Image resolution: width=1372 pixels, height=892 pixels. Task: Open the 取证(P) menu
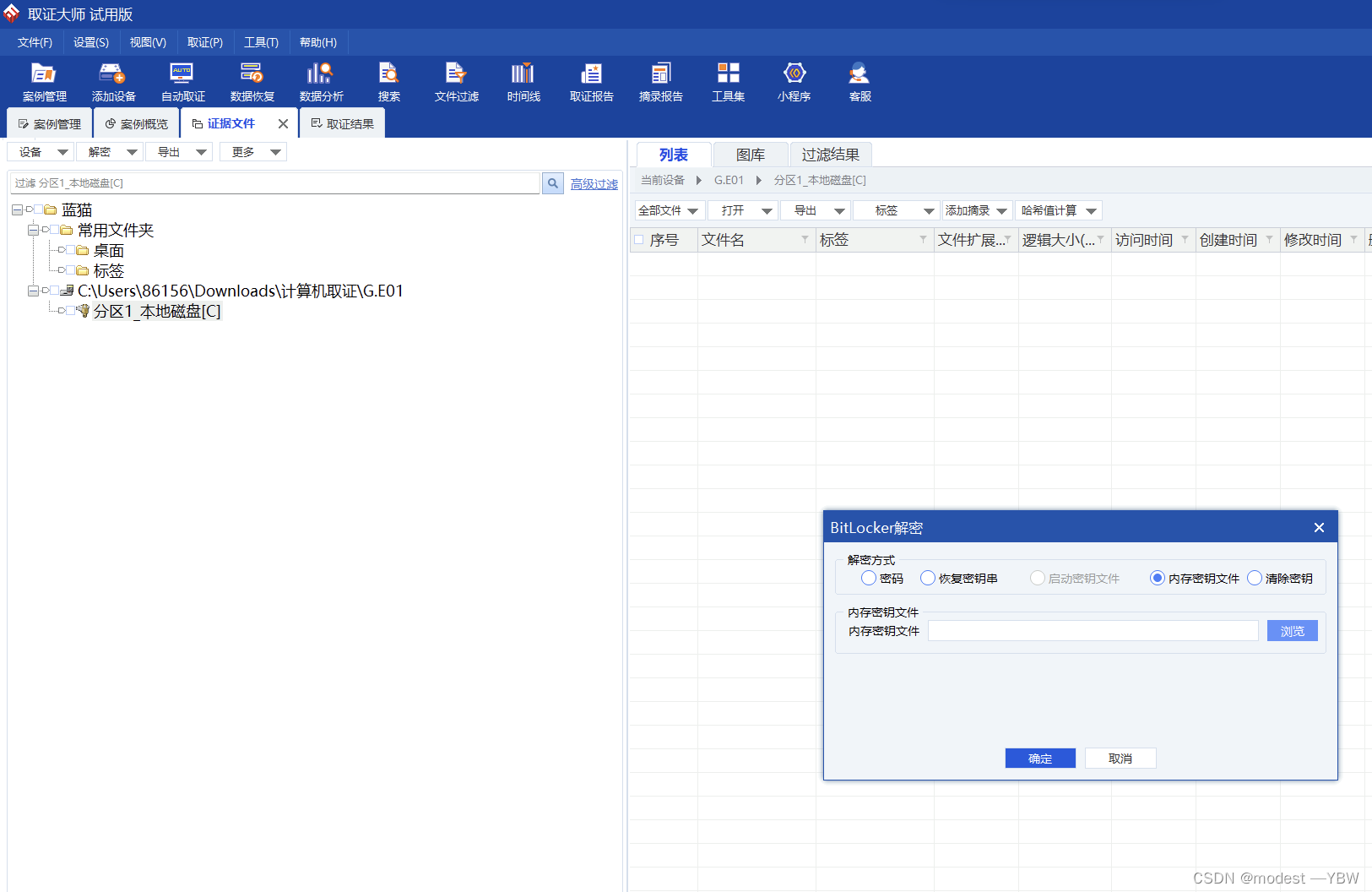pos(205,42)
